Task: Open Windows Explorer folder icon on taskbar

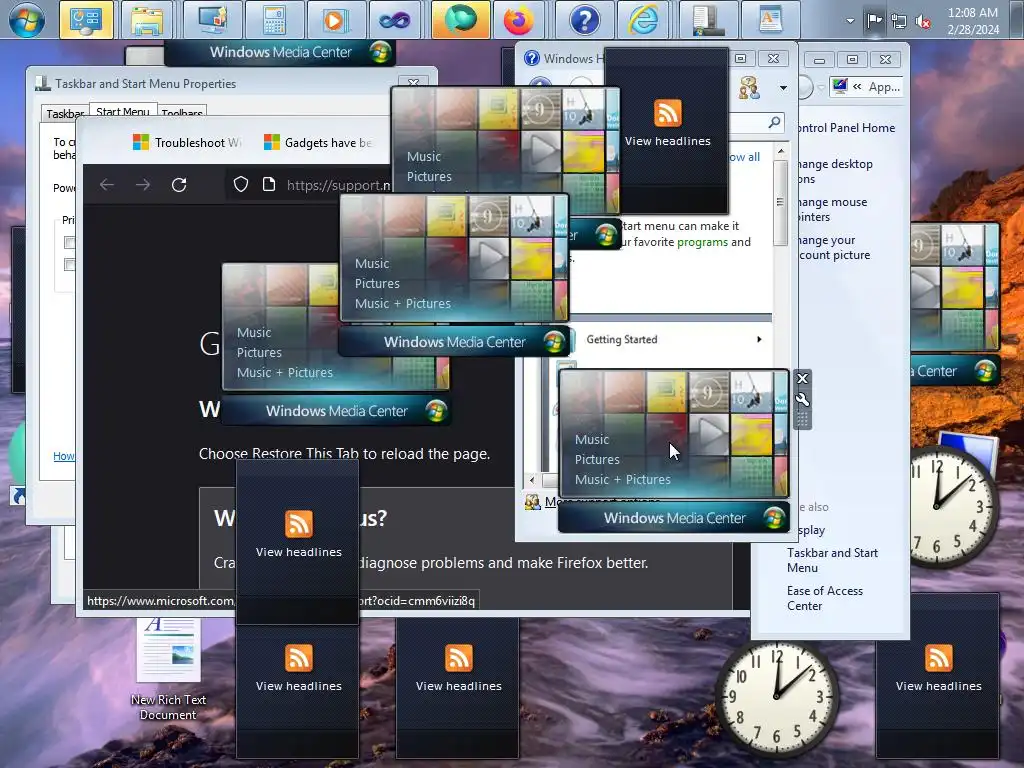Action: pos(147,20)
